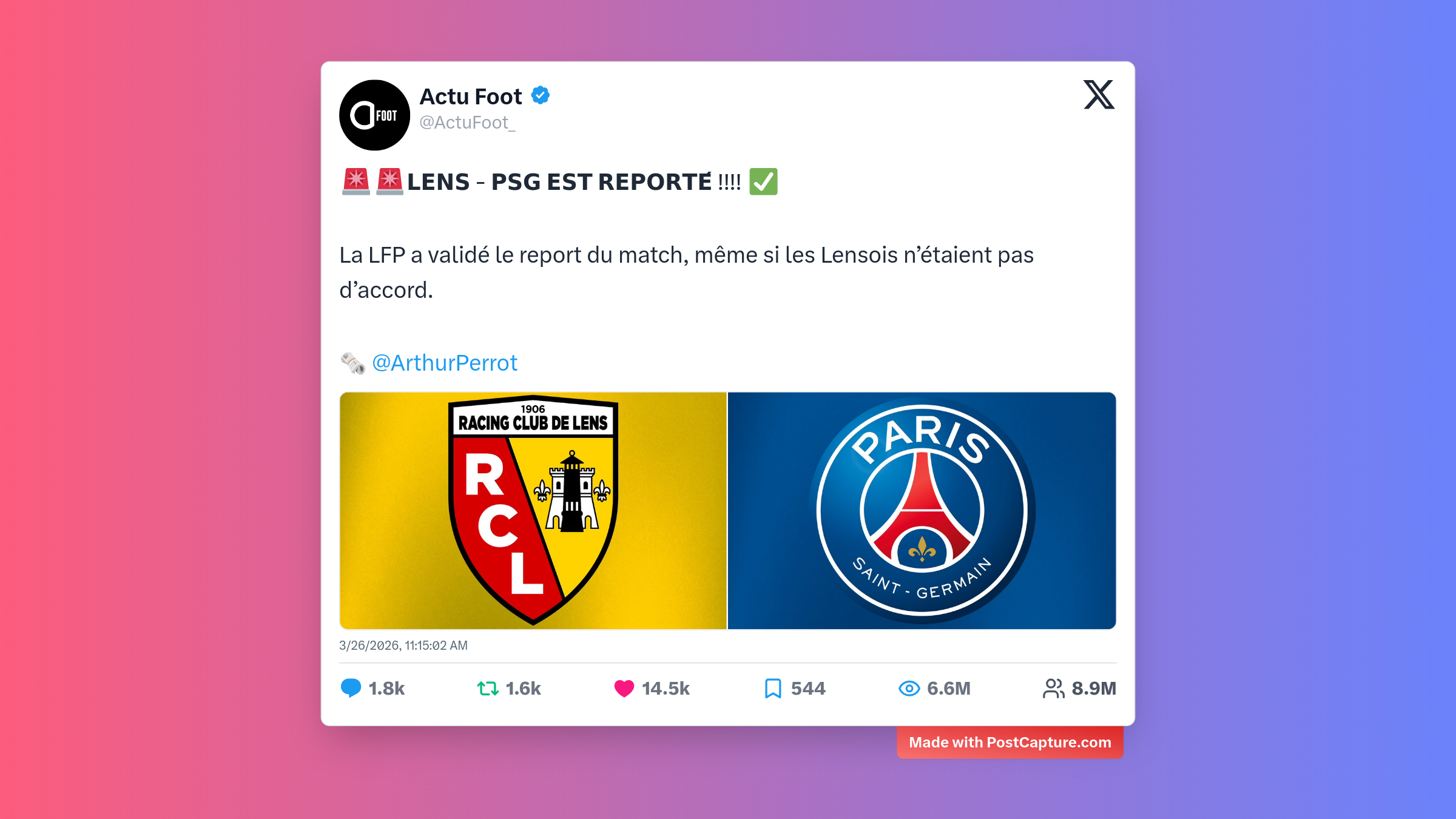The height and width of the screenshot is (819, 1456).
Task: Click the reply bubble icon
Action: [351, 689]
